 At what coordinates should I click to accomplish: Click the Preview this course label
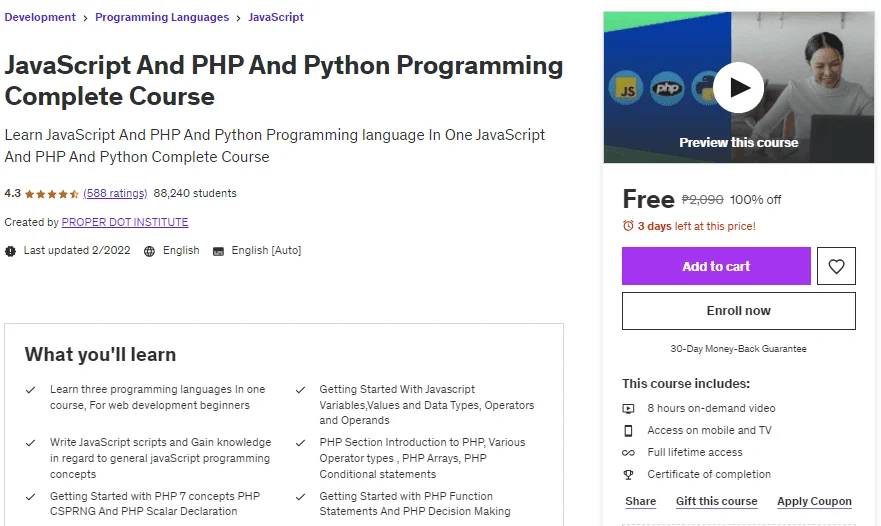(739, 143)
